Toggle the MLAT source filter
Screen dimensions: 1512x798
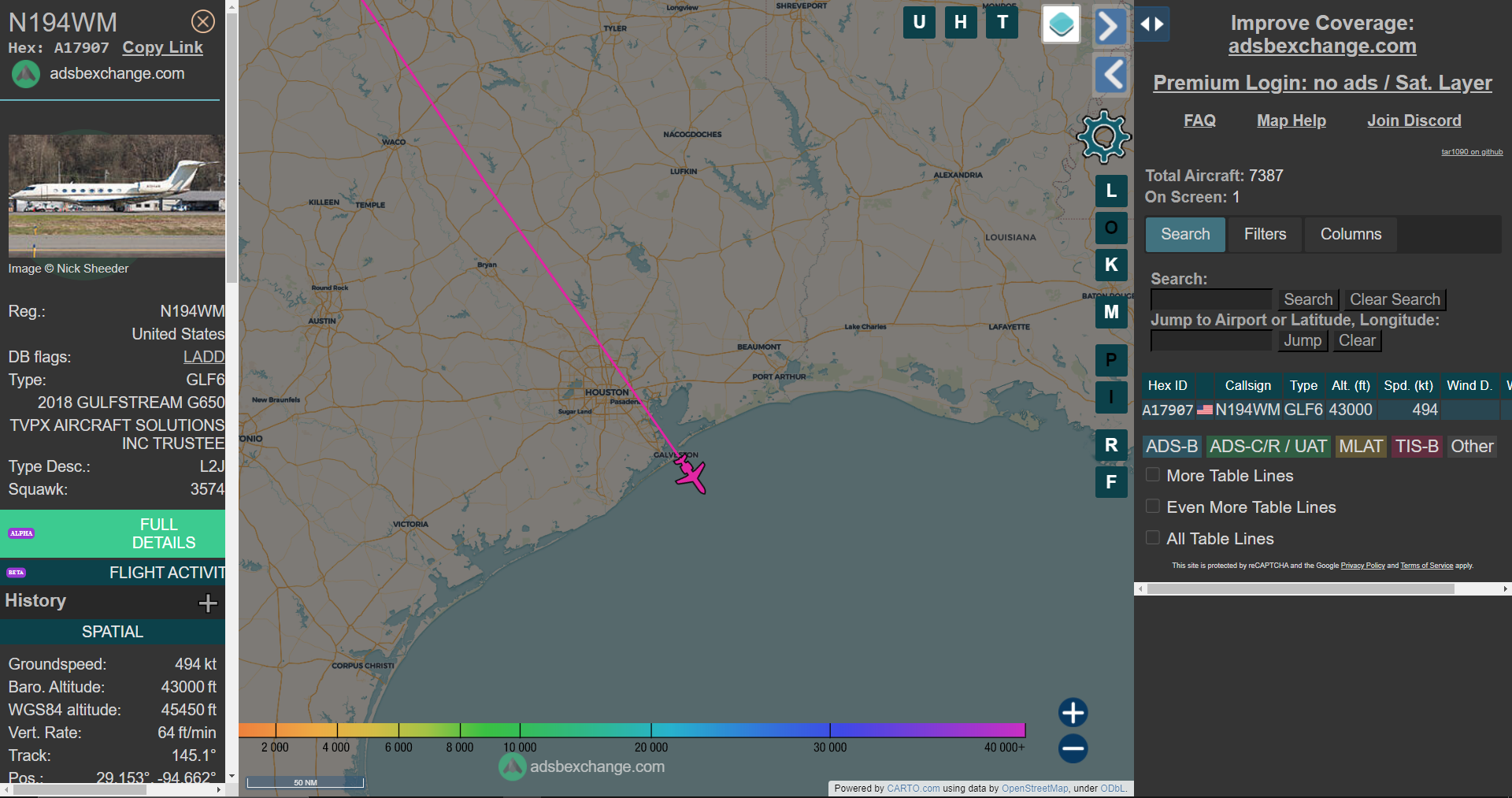click(x=1361, y=447)
